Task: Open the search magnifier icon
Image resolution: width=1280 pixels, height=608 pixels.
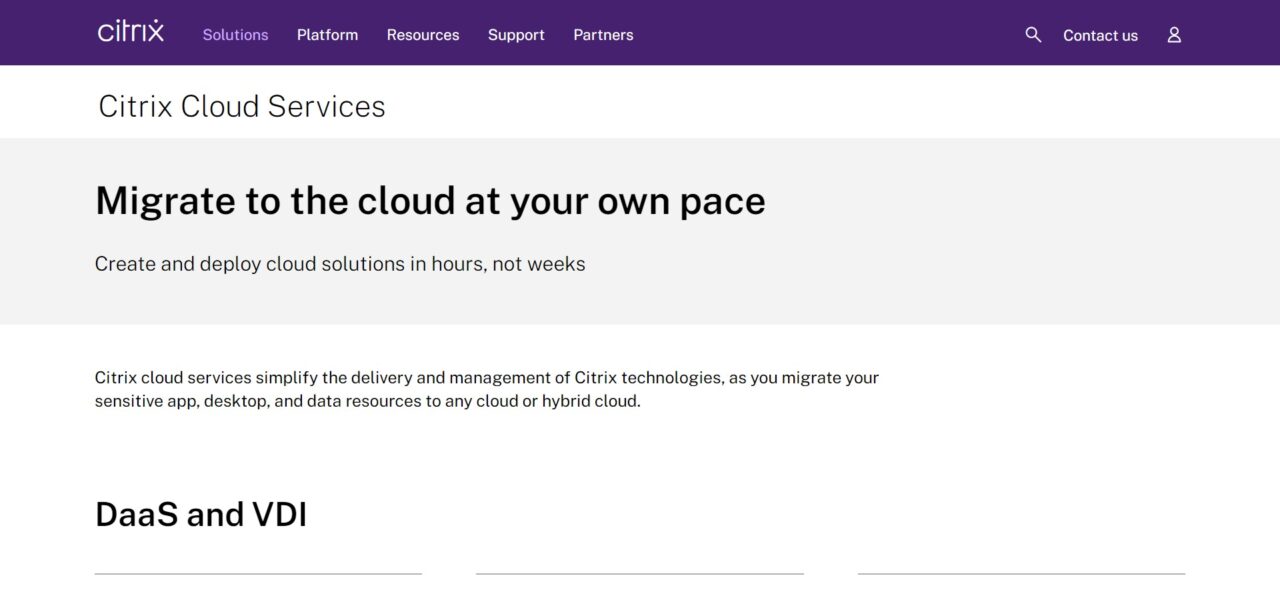Action: point(1033,35)
